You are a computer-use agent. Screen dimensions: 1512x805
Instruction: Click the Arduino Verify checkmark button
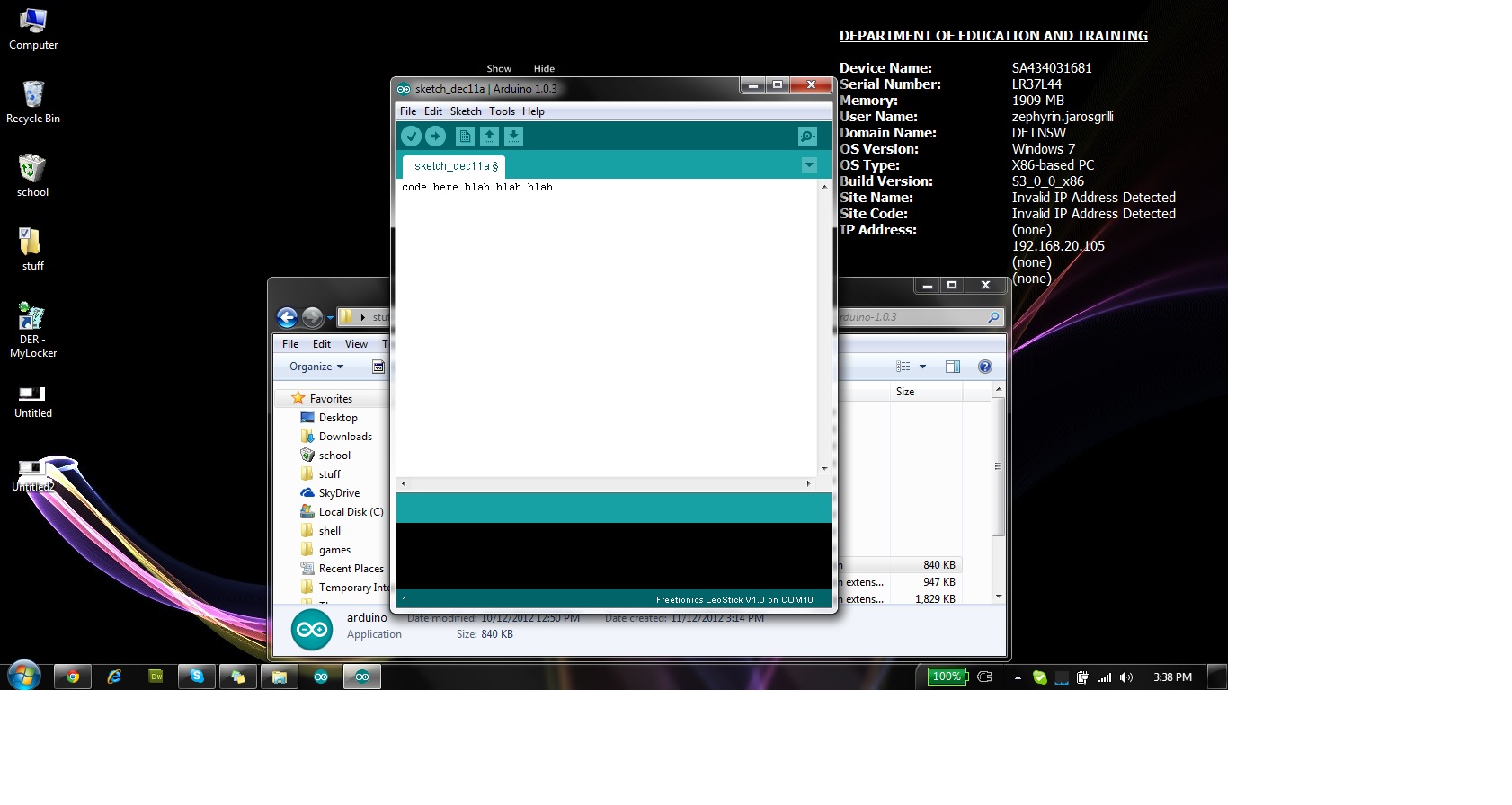(411, 136)
